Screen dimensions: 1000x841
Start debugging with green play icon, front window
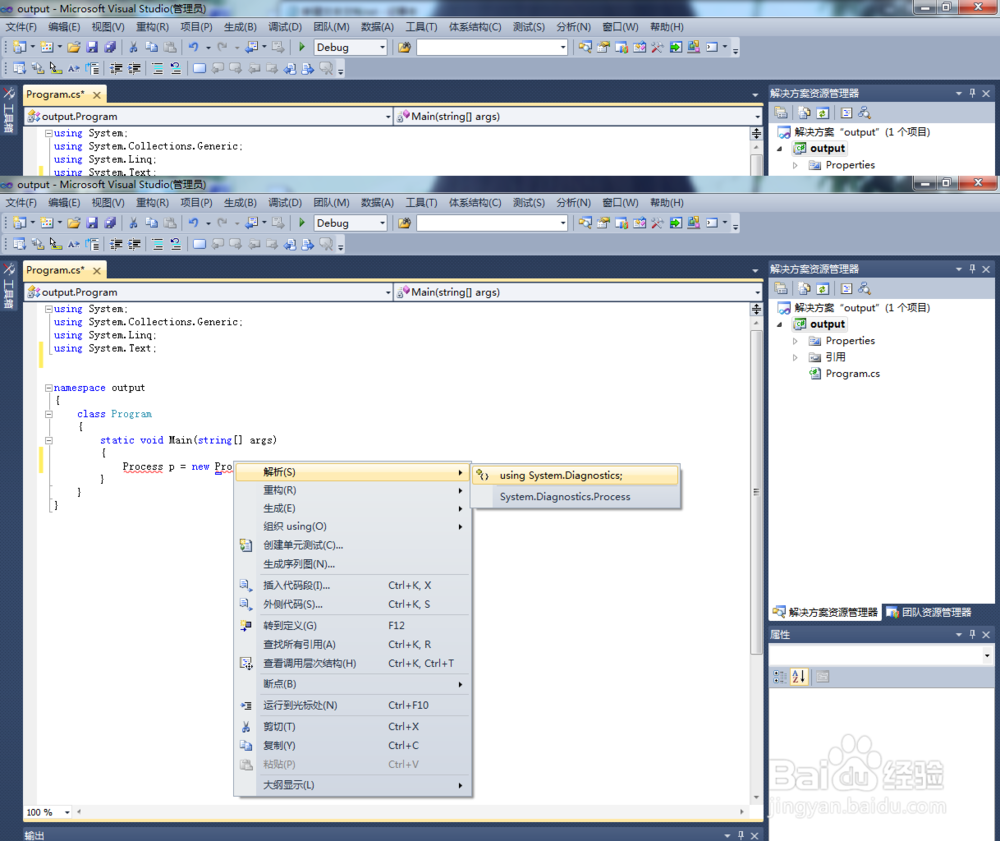pos(302,223)
